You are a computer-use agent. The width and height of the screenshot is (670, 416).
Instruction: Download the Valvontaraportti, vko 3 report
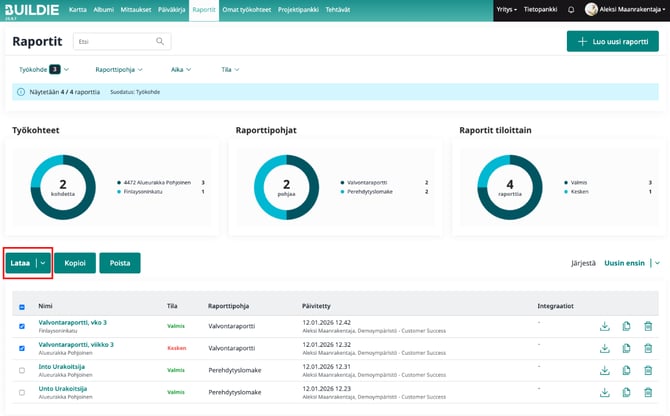[604, 326]
